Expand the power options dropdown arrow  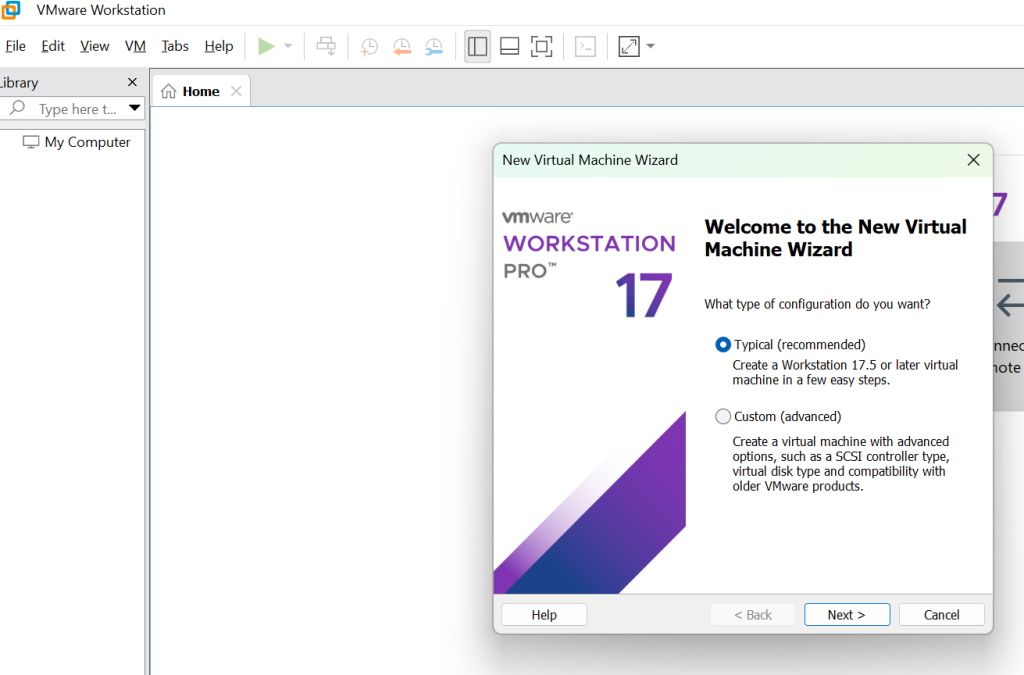click(x=288, y=46)
